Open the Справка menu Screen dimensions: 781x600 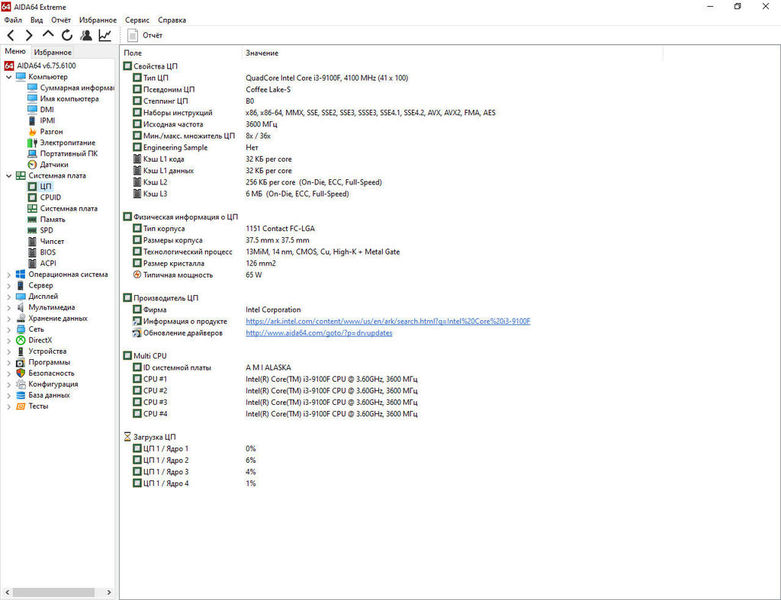(x=172, y=20)
